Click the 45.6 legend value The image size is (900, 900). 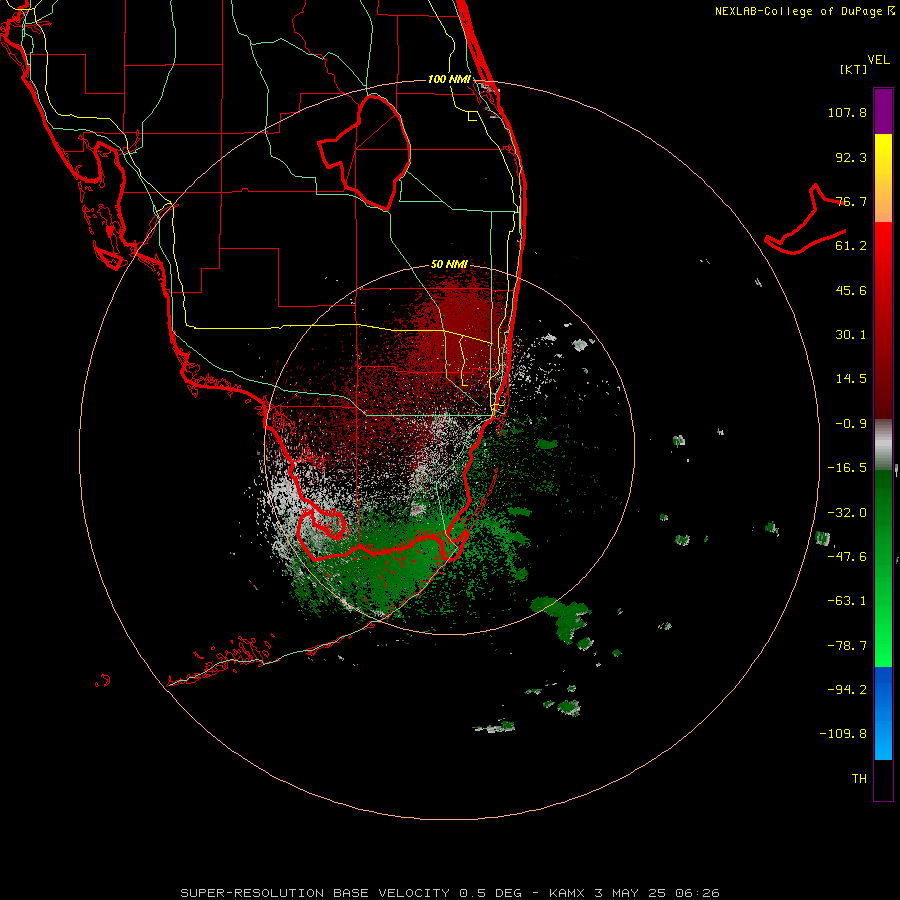[x=851, y=290]
